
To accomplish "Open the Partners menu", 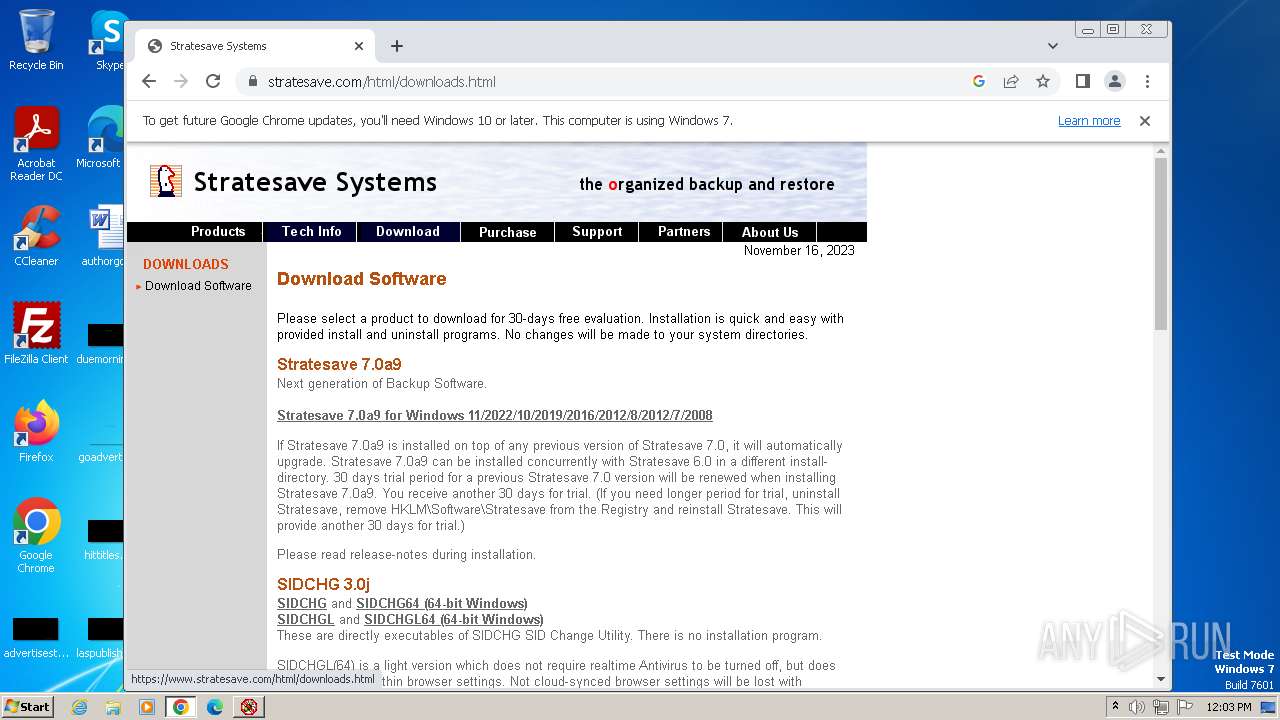I will pyautogui.click(x=684, y=231).
